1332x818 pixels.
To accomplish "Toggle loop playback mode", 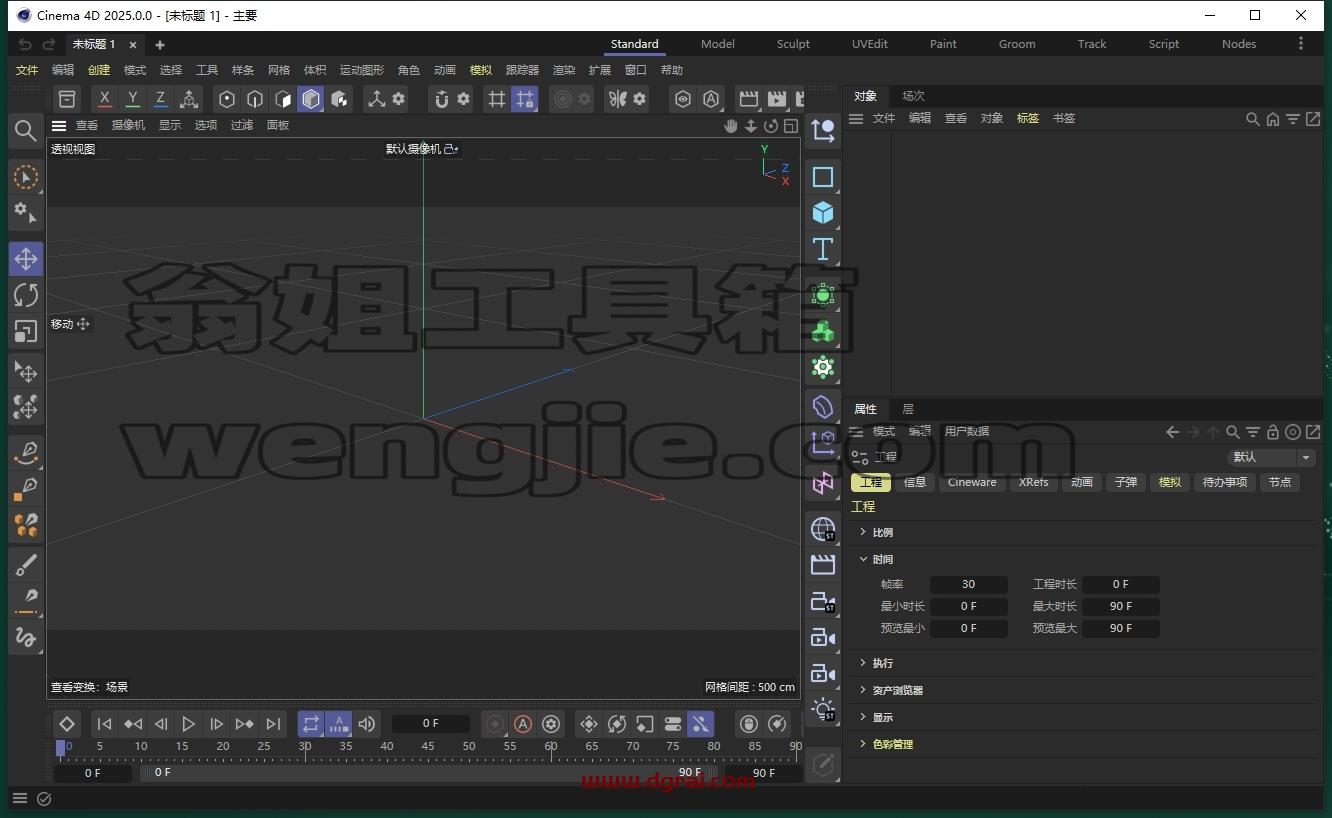I will (x=311, y=724).
